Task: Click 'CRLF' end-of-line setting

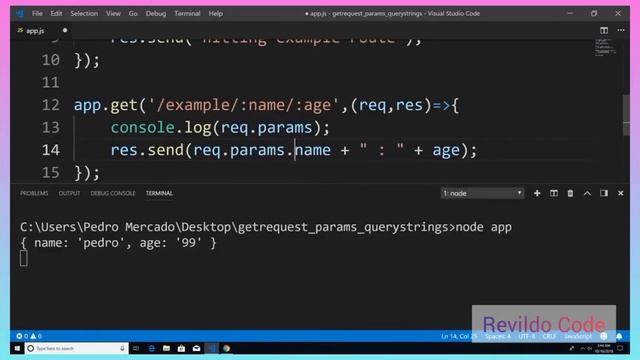Action: point(549,336)
